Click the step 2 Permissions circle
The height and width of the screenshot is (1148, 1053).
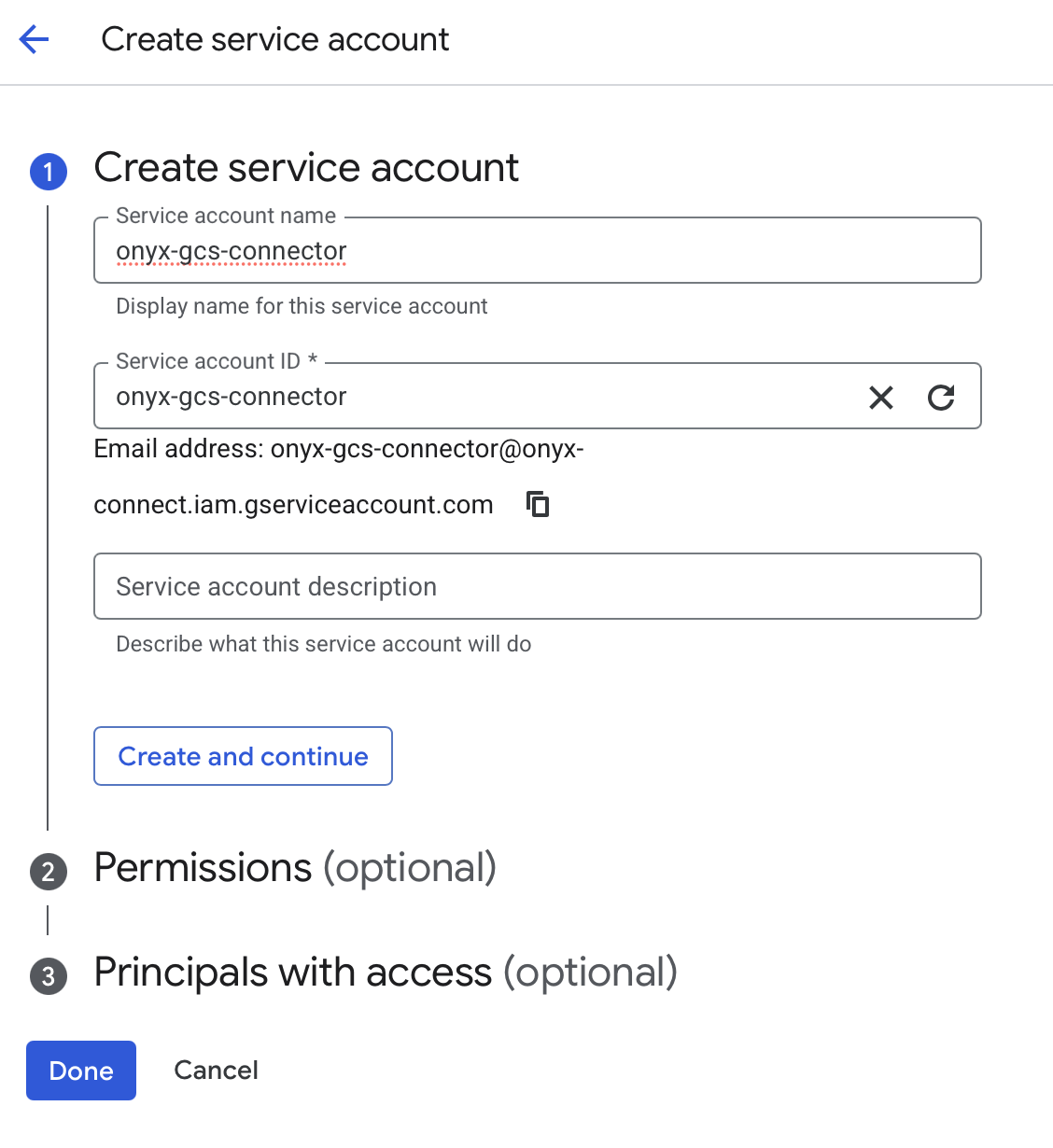tap(48, 872)
